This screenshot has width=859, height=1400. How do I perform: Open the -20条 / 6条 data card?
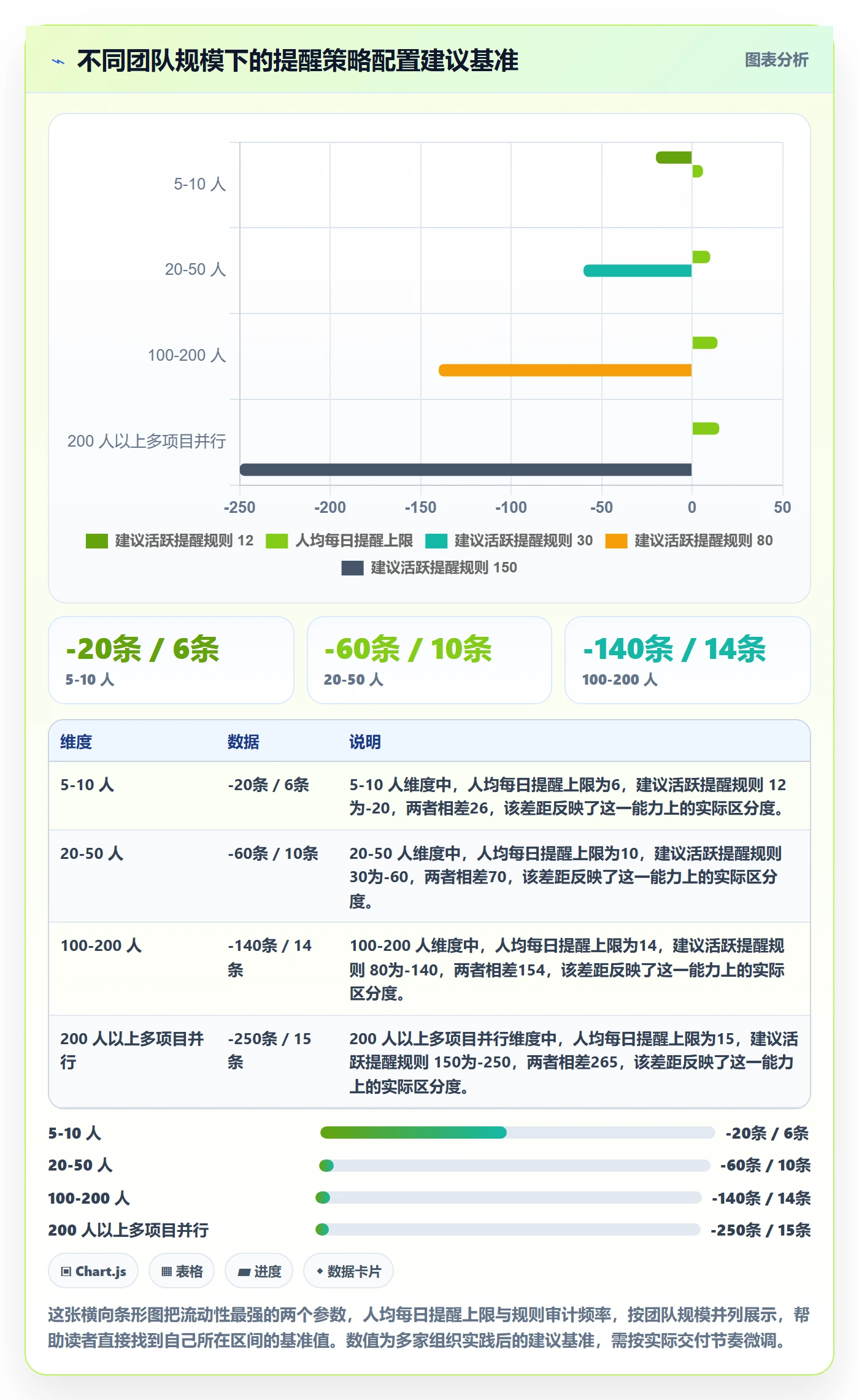pos(171,660)
